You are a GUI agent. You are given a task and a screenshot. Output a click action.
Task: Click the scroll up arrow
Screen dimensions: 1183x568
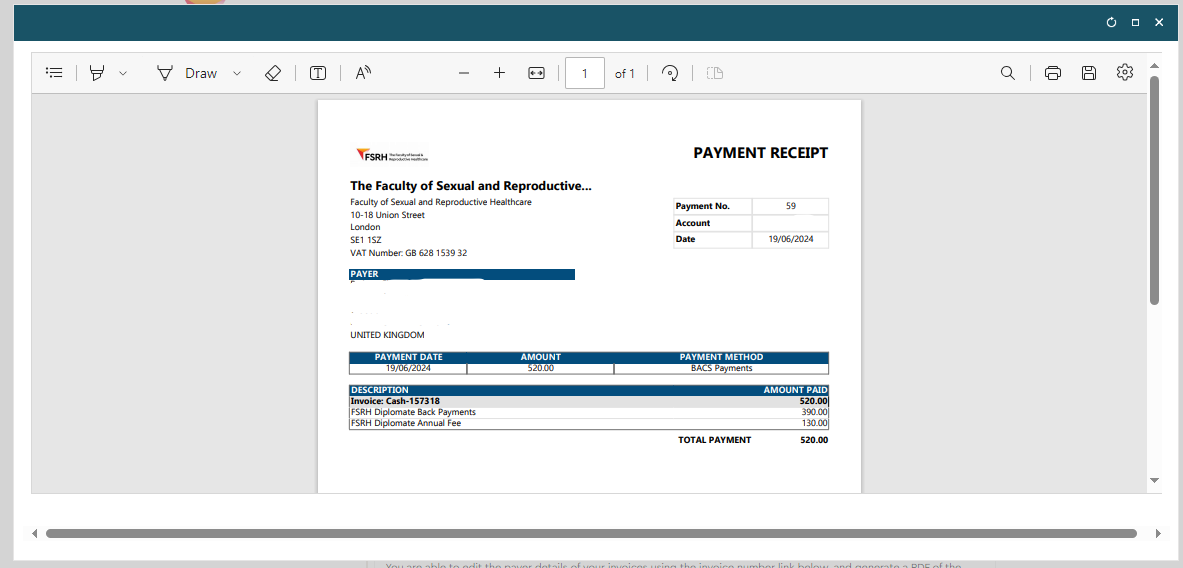click(1154, 64)
